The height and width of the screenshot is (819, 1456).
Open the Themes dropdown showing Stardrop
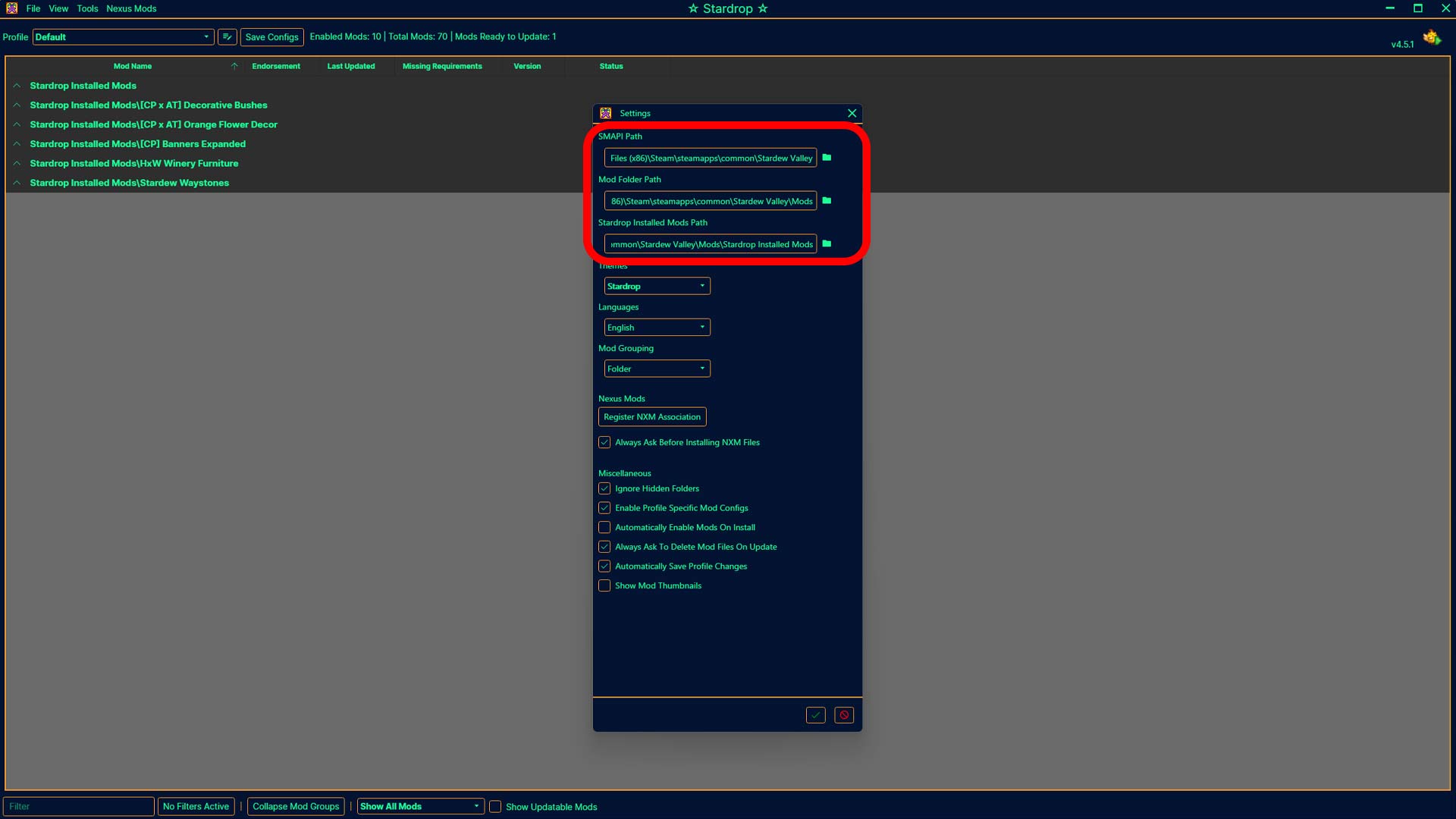[657, 286]
